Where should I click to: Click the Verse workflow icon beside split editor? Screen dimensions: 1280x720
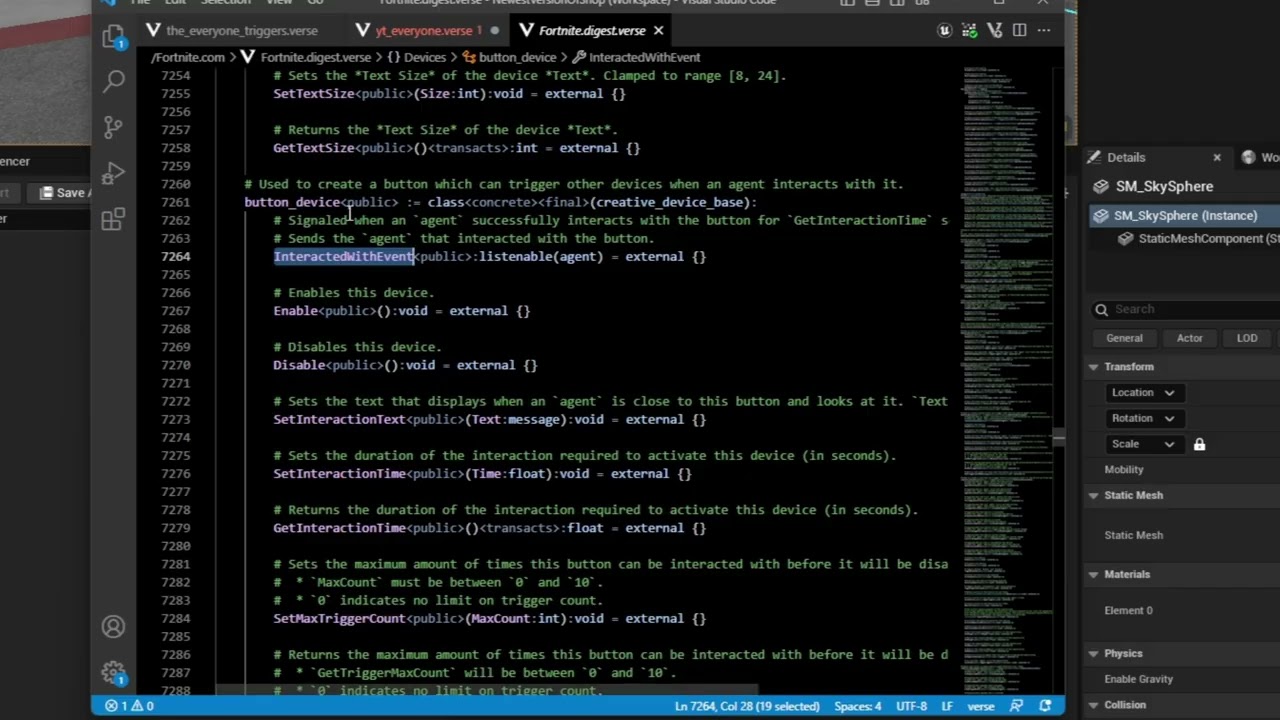coord(994,31)
